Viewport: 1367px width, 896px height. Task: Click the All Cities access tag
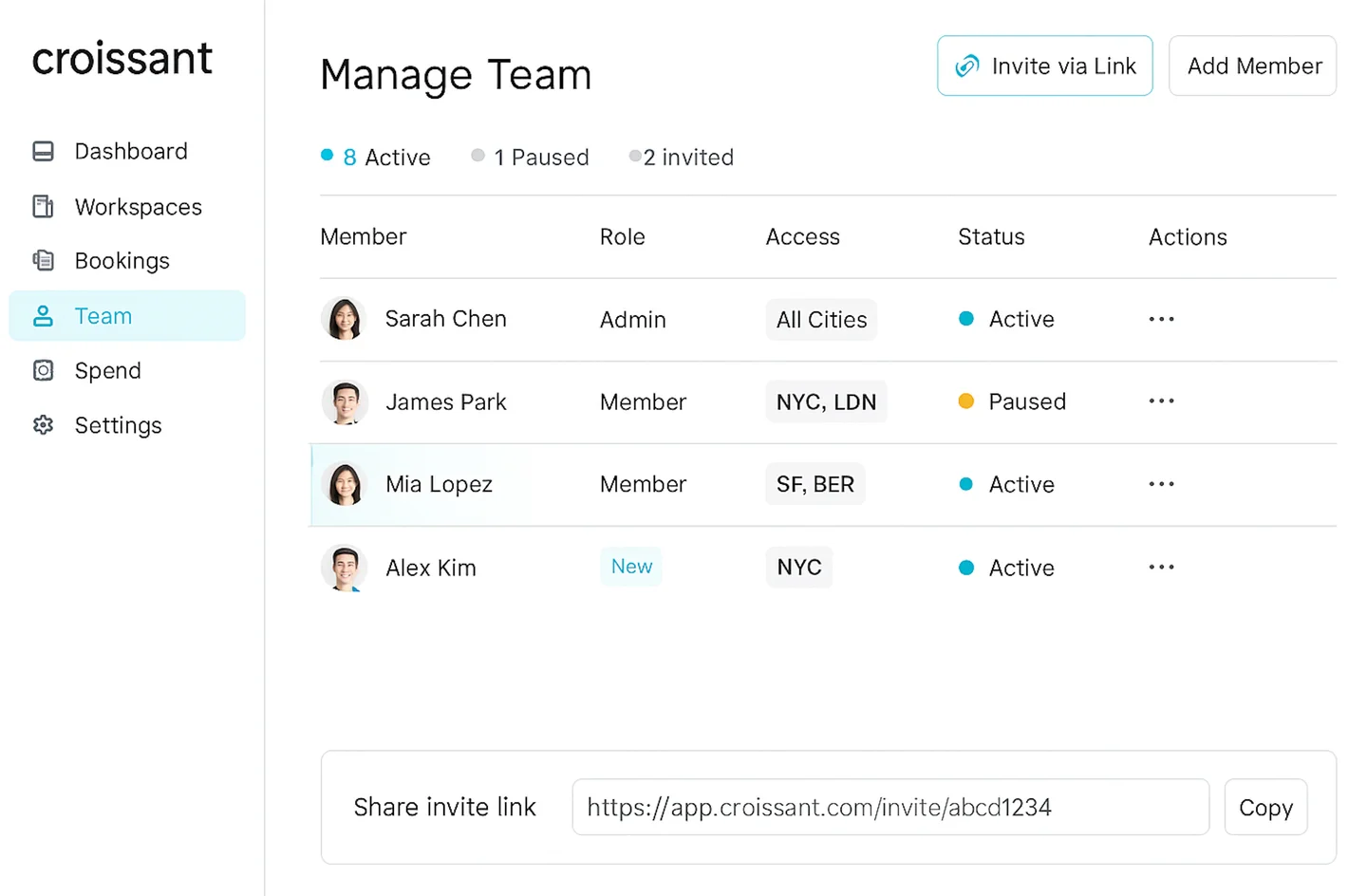tap(821, 320)
